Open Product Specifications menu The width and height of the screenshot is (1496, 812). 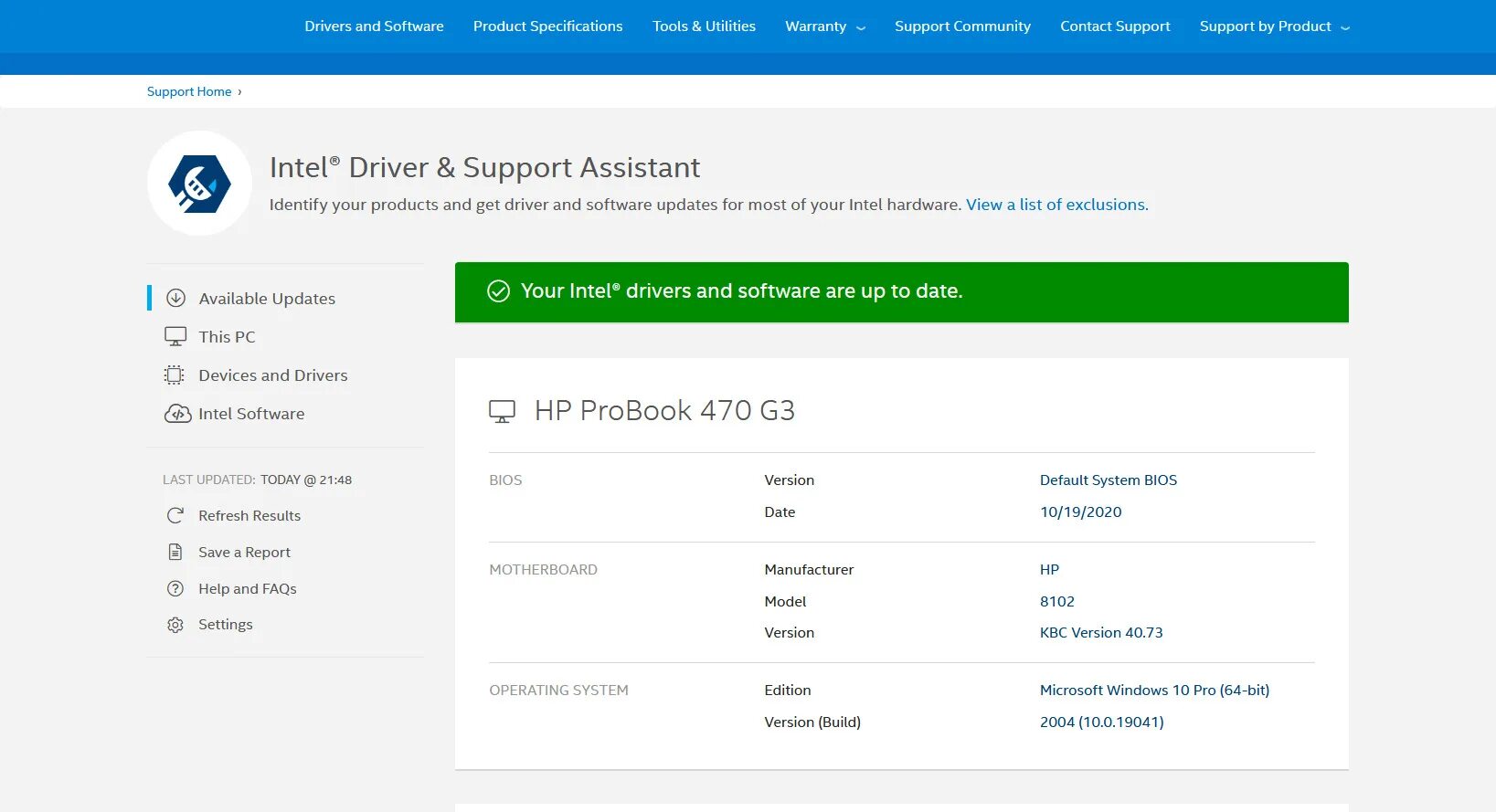(547, 26)
